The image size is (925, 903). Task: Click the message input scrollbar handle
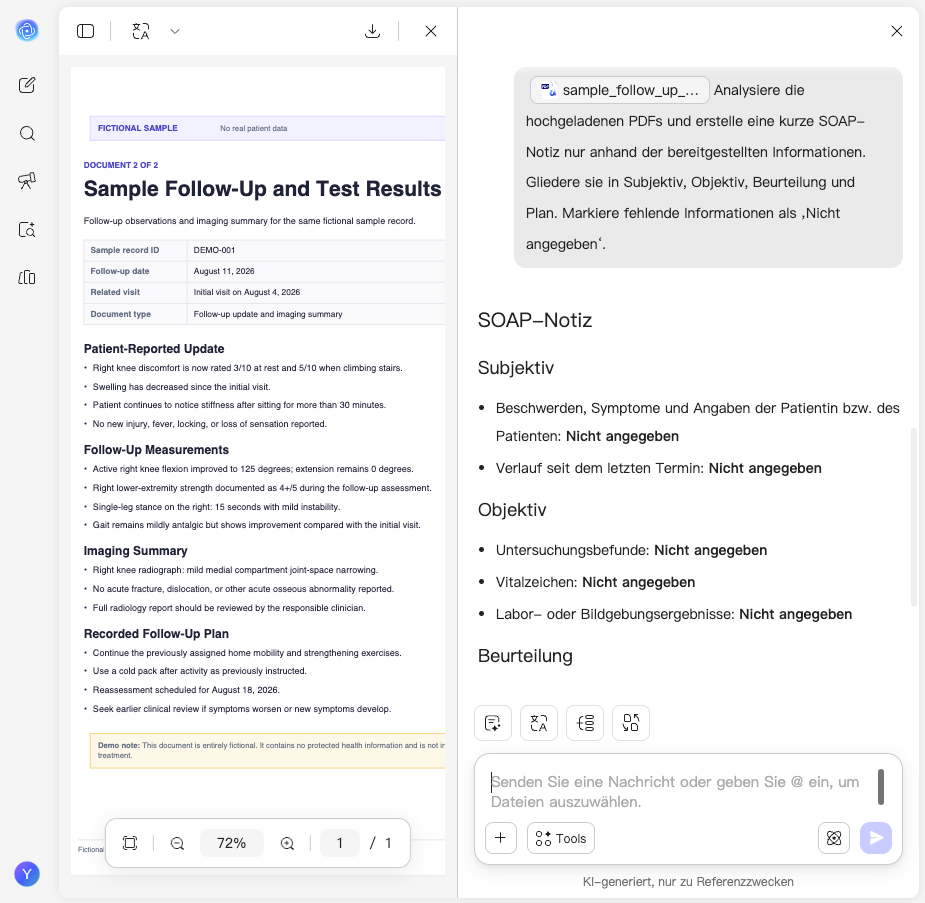[880, 787]
